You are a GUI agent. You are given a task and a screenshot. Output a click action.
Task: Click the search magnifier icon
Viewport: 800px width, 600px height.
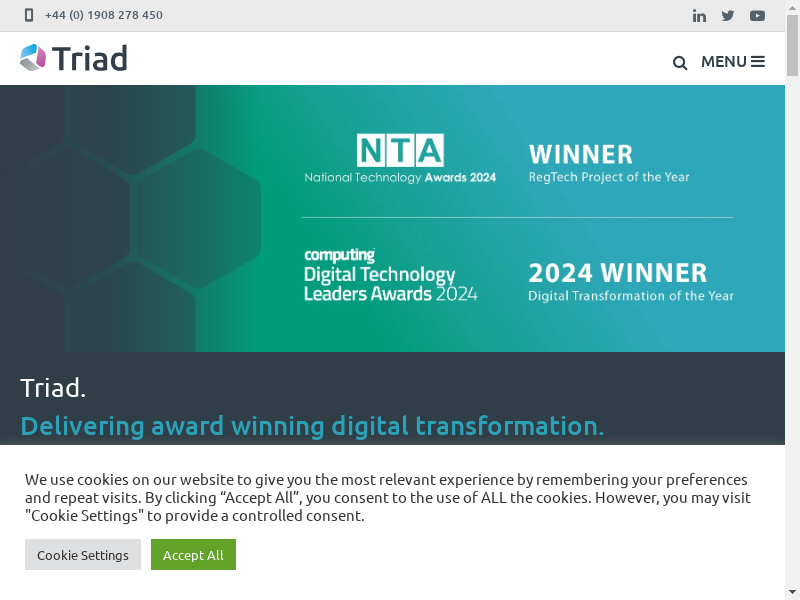[680, 63]
